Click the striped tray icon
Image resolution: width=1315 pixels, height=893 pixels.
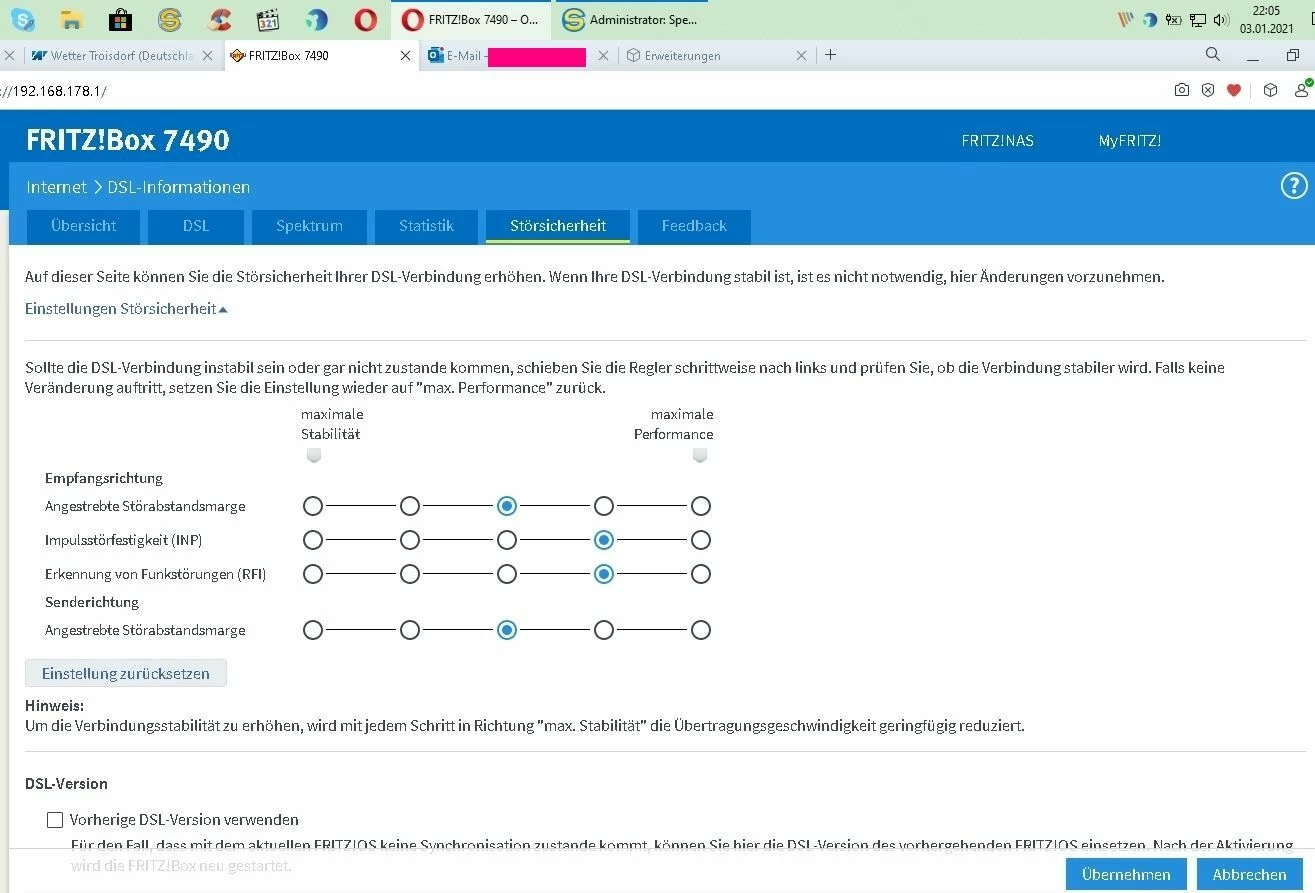point(1126,19)
